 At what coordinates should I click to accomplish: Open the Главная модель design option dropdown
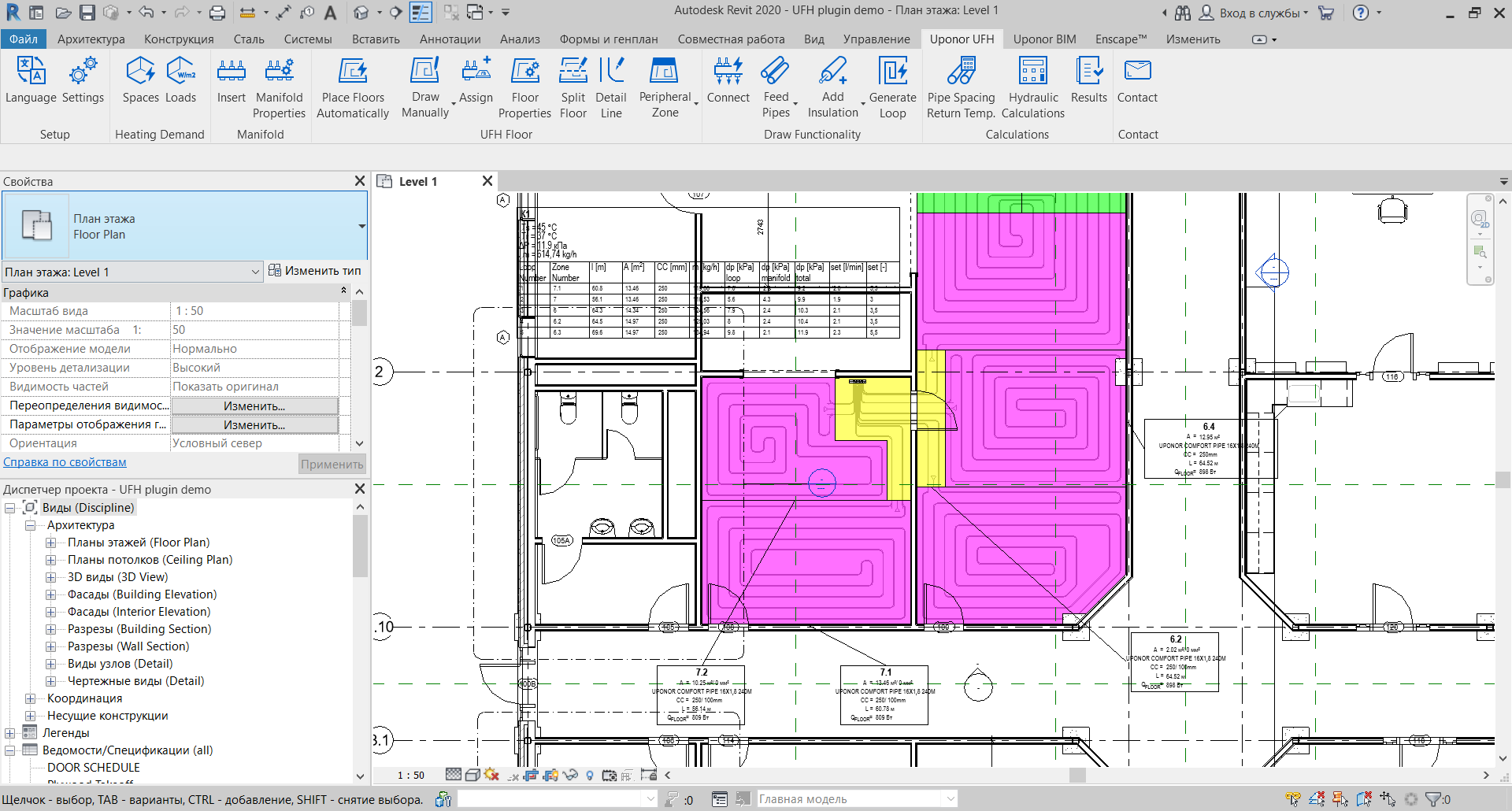[857, 799]
